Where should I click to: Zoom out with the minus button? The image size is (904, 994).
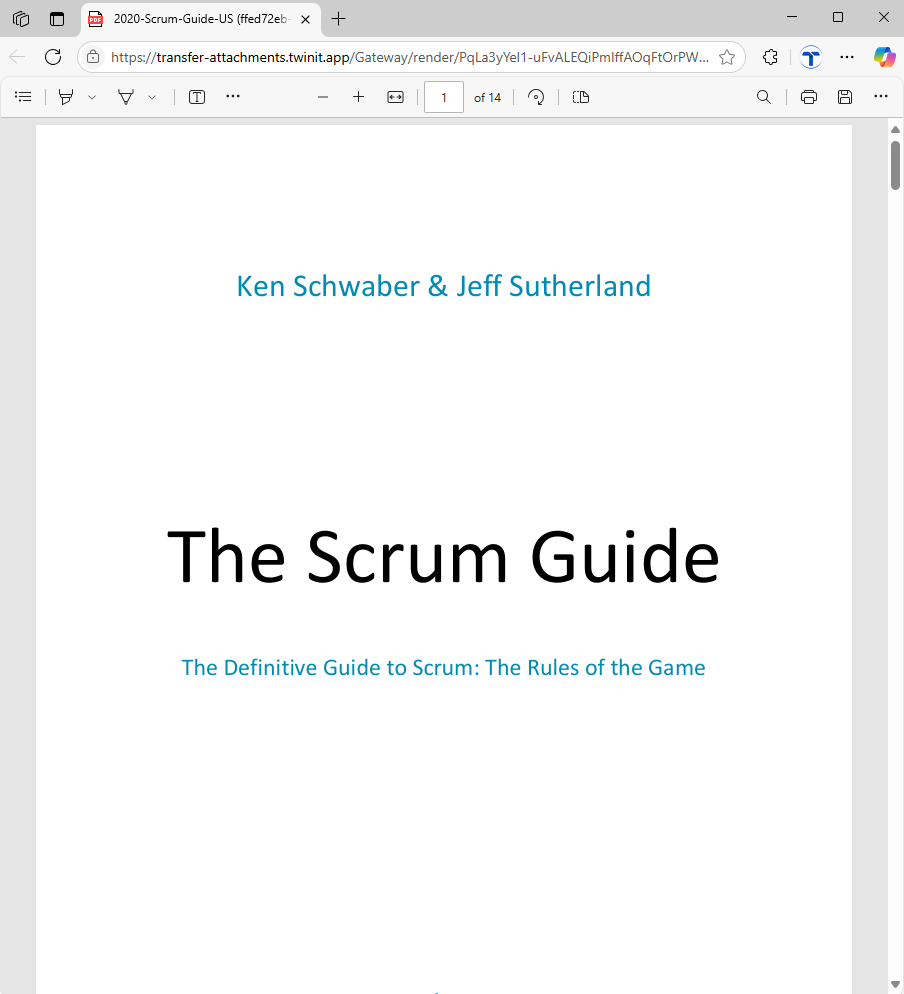coord(323,97)
